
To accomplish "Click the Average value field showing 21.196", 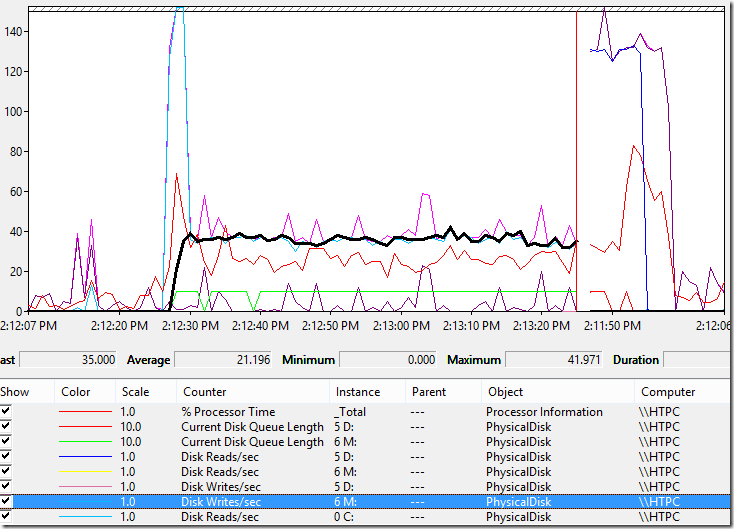I will pos(223,360).
